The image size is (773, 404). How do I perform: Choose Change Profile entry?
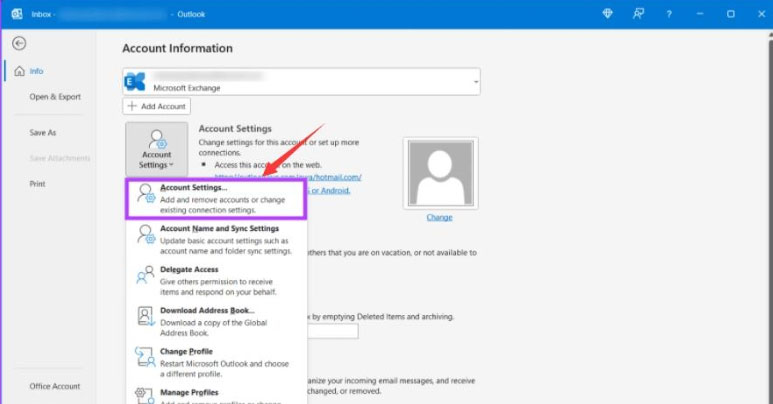pos(216,362)
